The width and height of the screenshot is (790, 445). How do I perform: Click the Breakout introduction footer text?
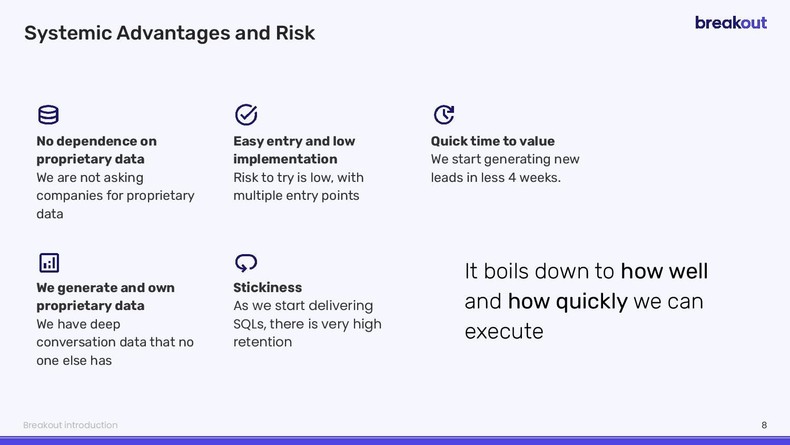(x=70, y=425)
